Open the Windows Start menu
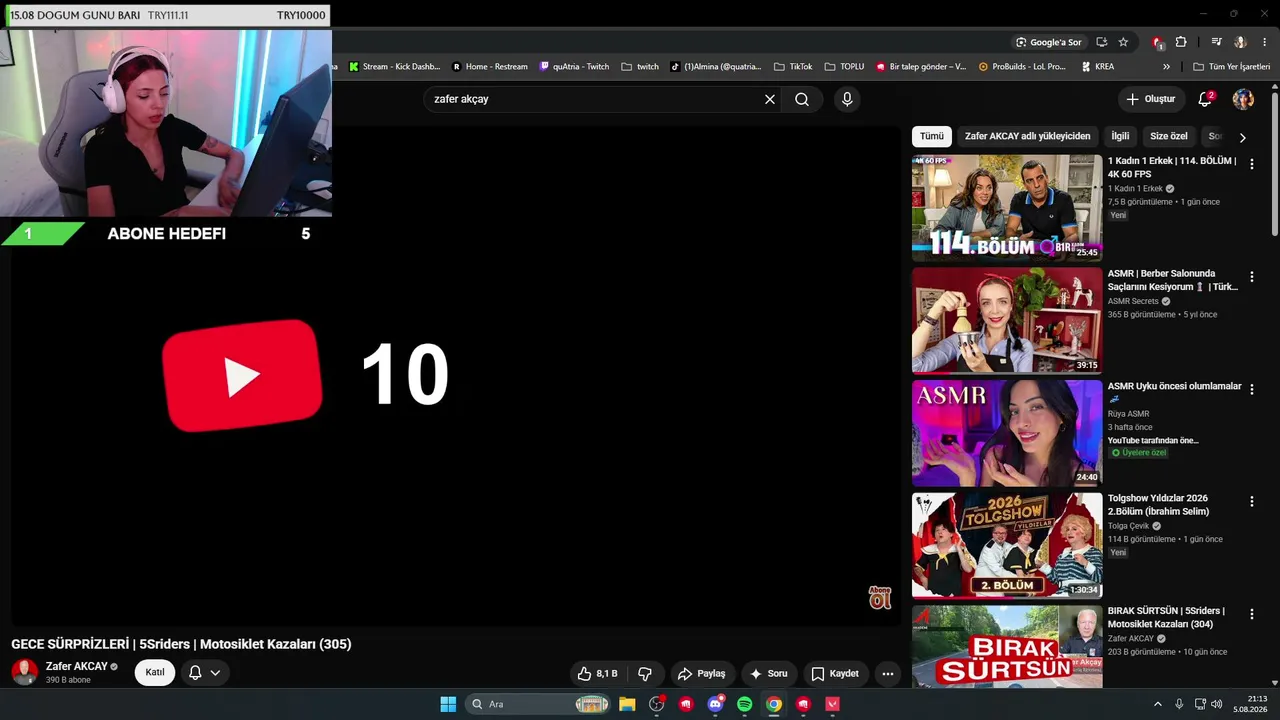Screen dimensions: 1280x720 coord(448,704)
